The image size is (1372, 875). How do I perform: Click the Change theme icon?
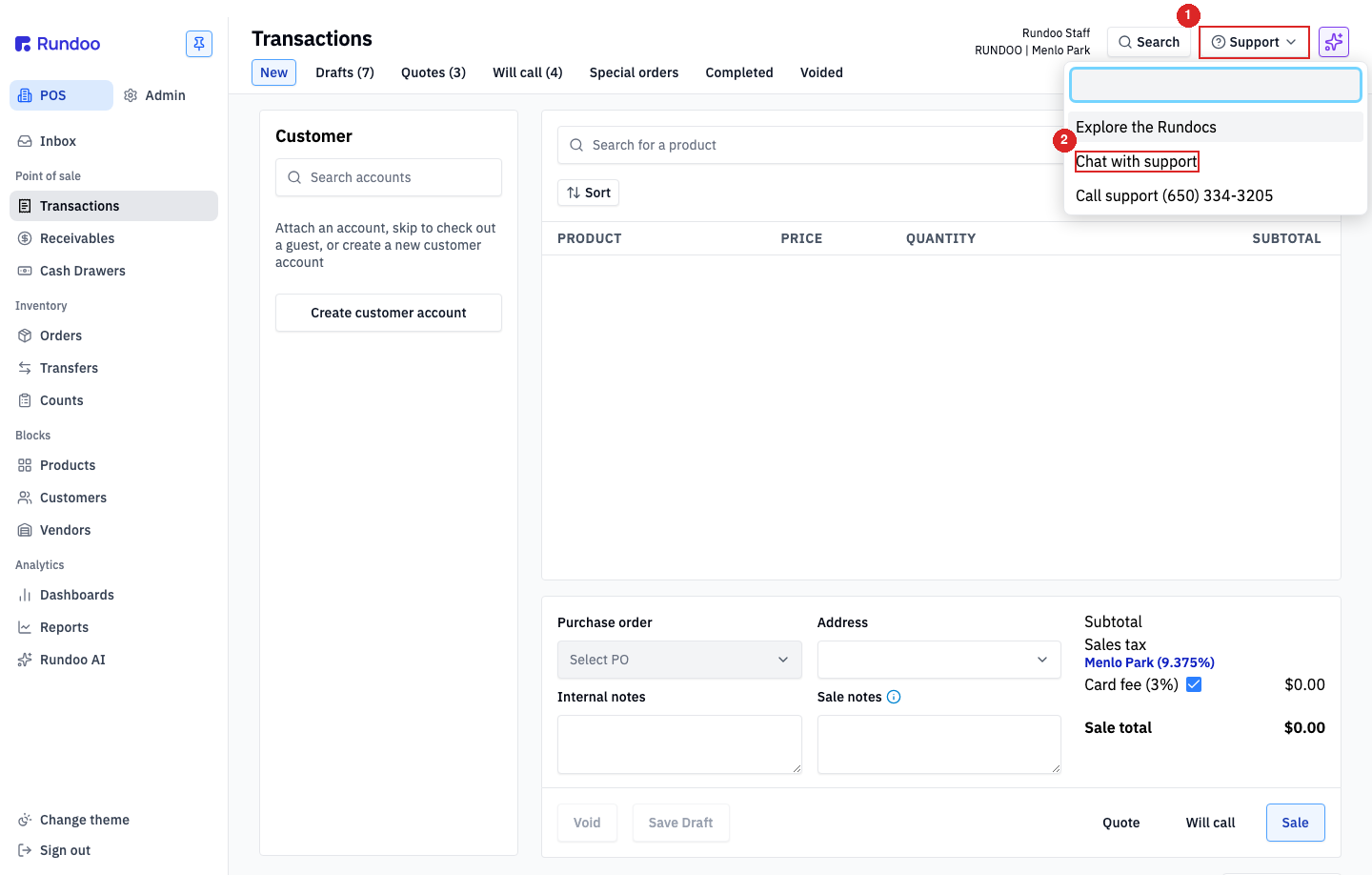pos(25,820)
